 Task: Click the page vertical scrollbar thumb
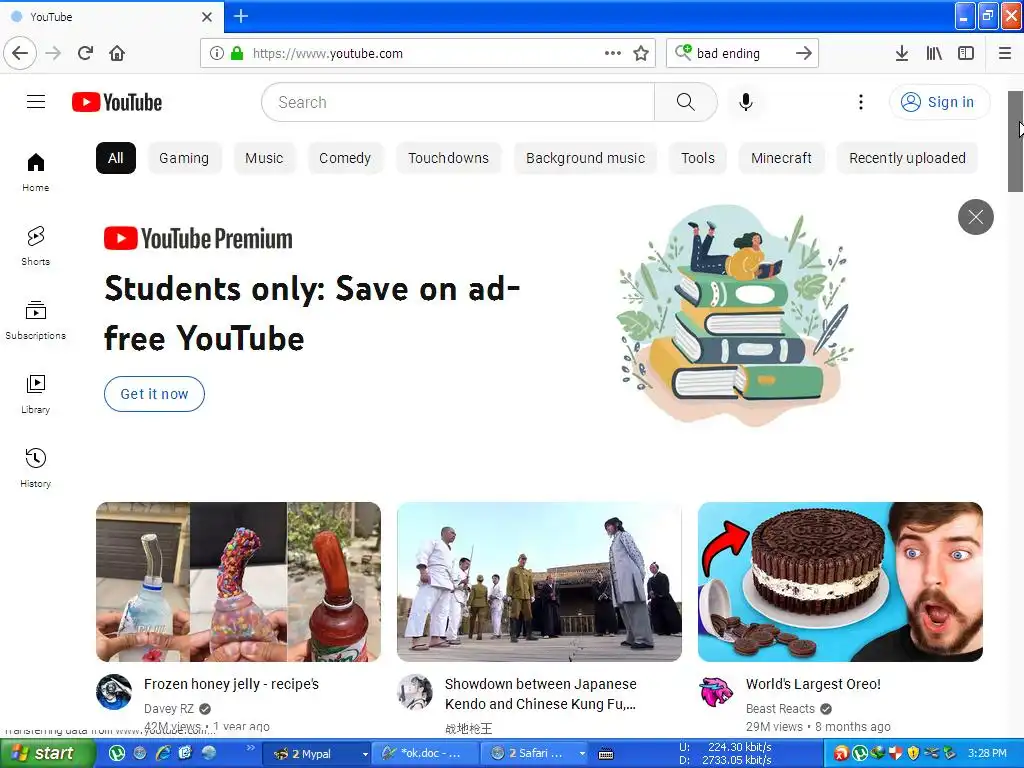(x=1016, y=141)
